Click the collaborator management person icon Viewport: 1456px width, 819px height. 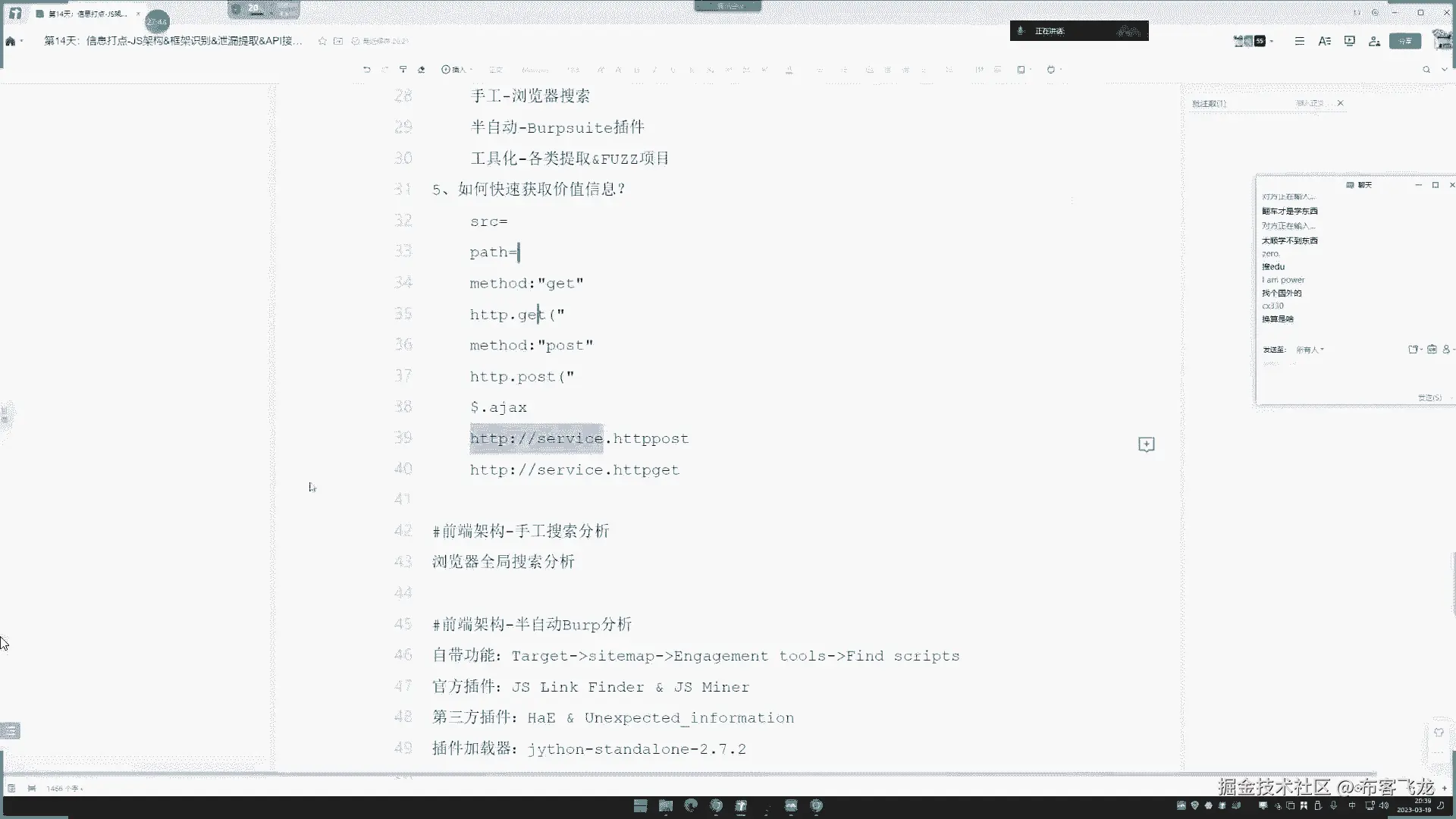tap(1374, 41)
